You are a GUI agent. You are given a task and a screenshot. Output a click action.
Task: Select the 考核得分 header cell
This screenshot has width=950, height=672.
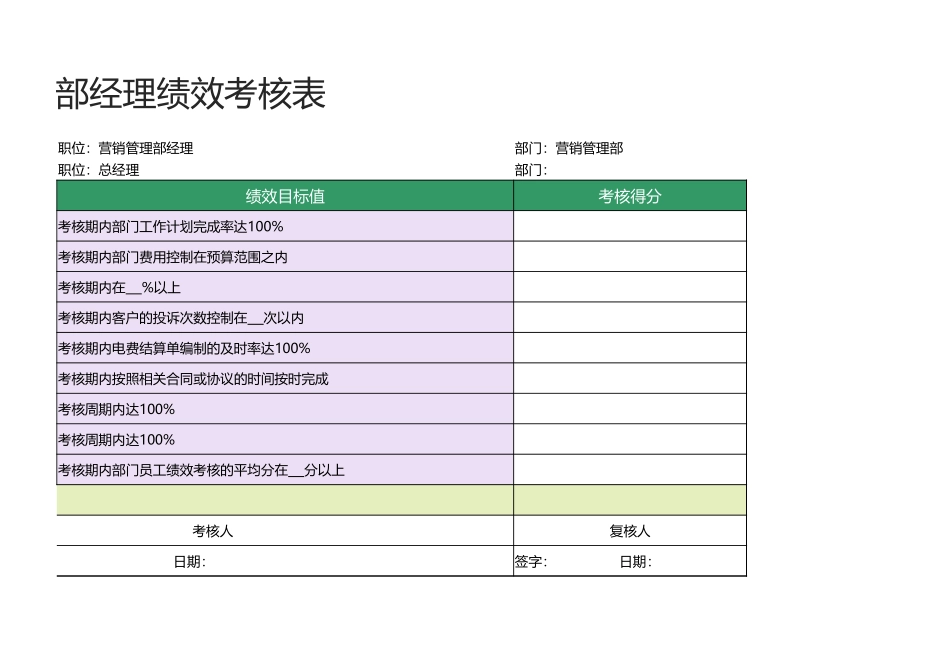point(630,196)
